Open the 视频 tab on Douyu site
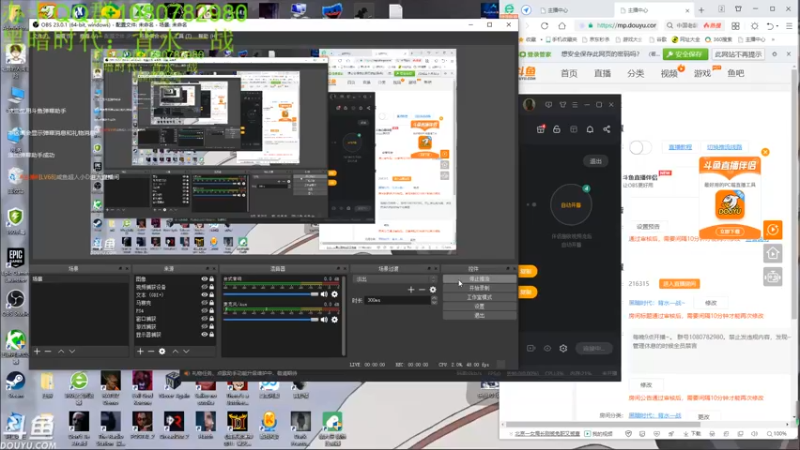 click(669, 73)
